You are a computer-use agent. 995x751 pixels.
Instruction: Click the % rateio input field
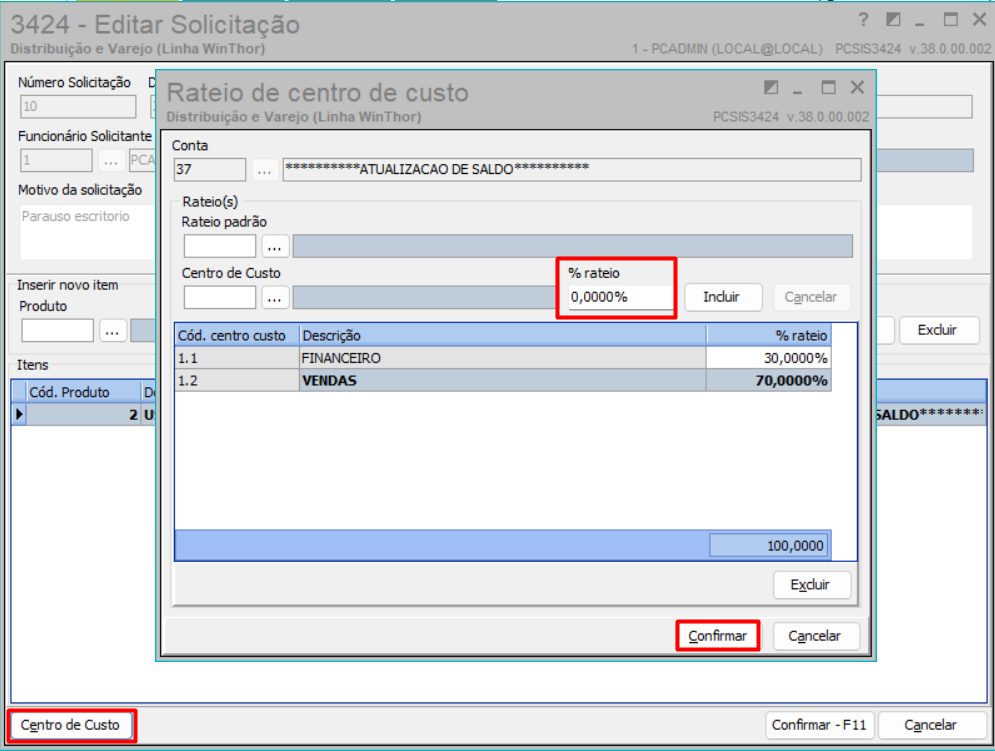point(621,297)
